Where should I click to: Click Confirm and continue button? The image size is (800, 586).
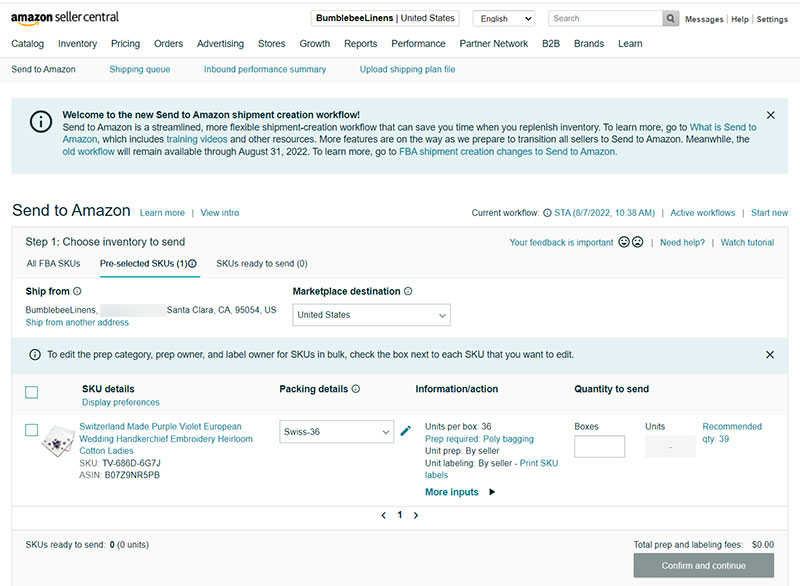click(x=704, y=566)
